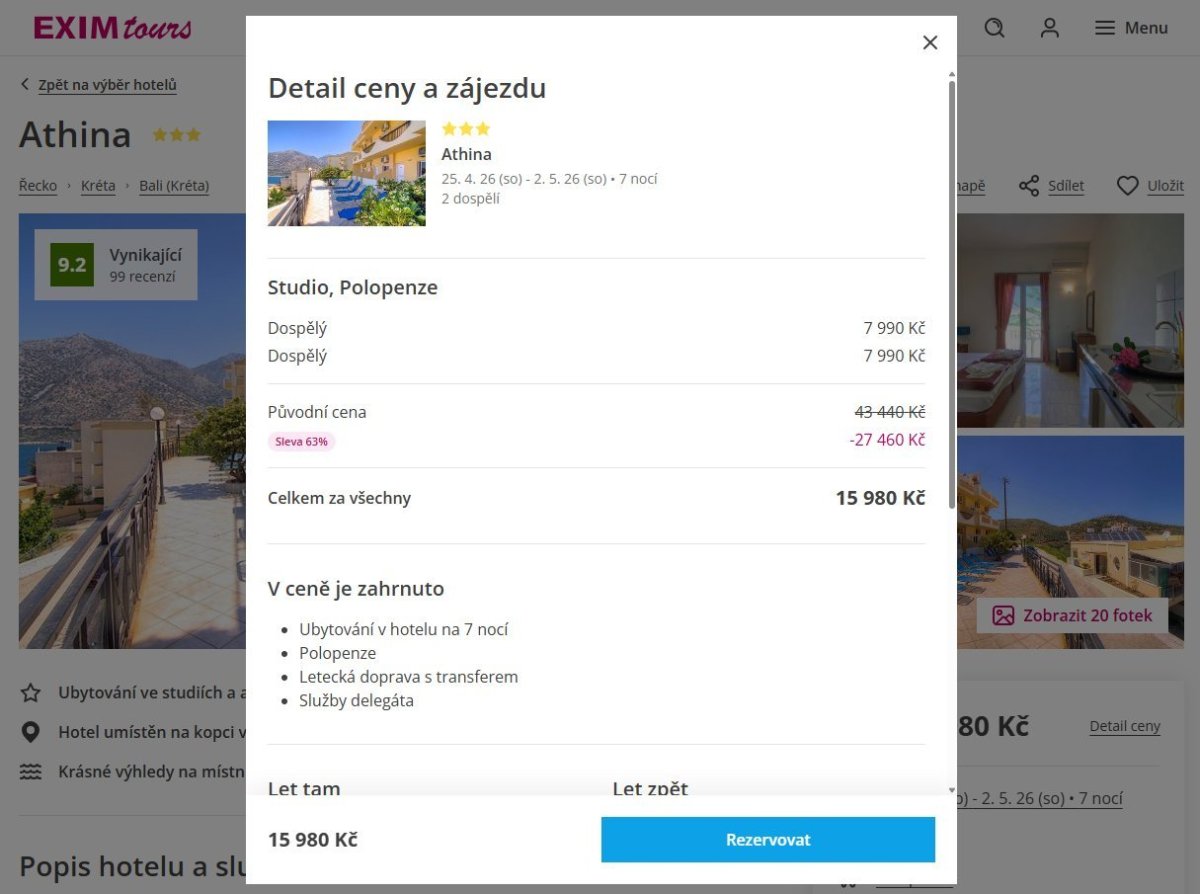1200x894 pixels.
Task: Click the heart icon to save hotel
Action: pyautogui.click(x=1128, y=186)
